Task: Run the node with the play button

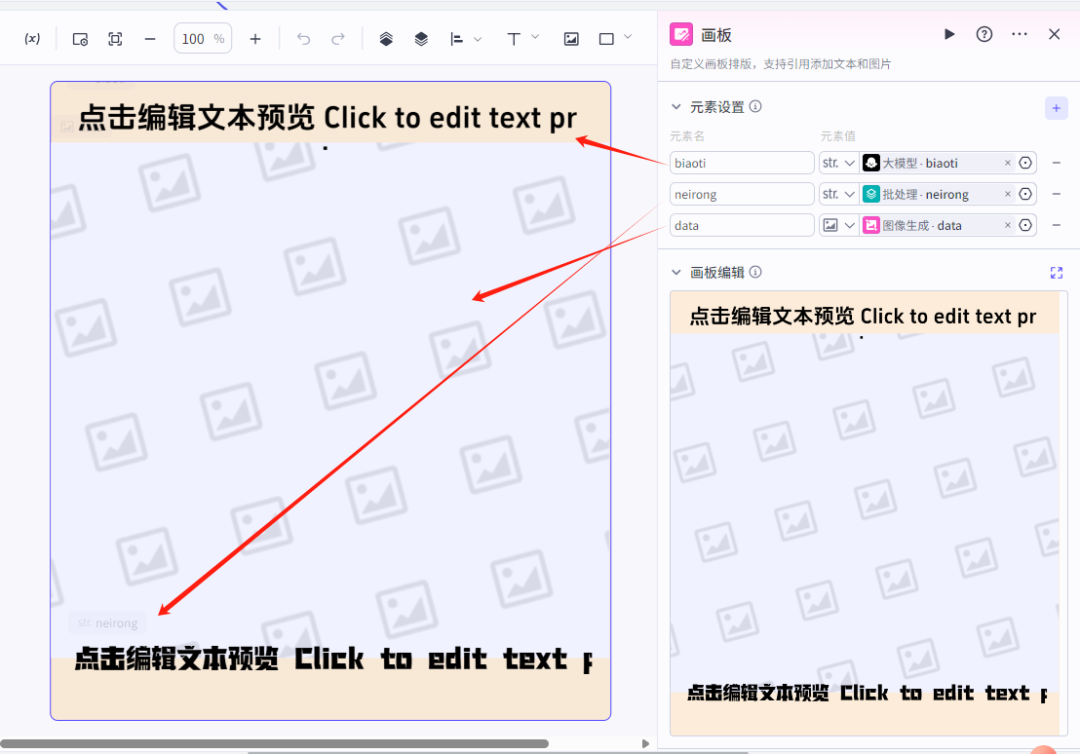Action: (949, 34)
